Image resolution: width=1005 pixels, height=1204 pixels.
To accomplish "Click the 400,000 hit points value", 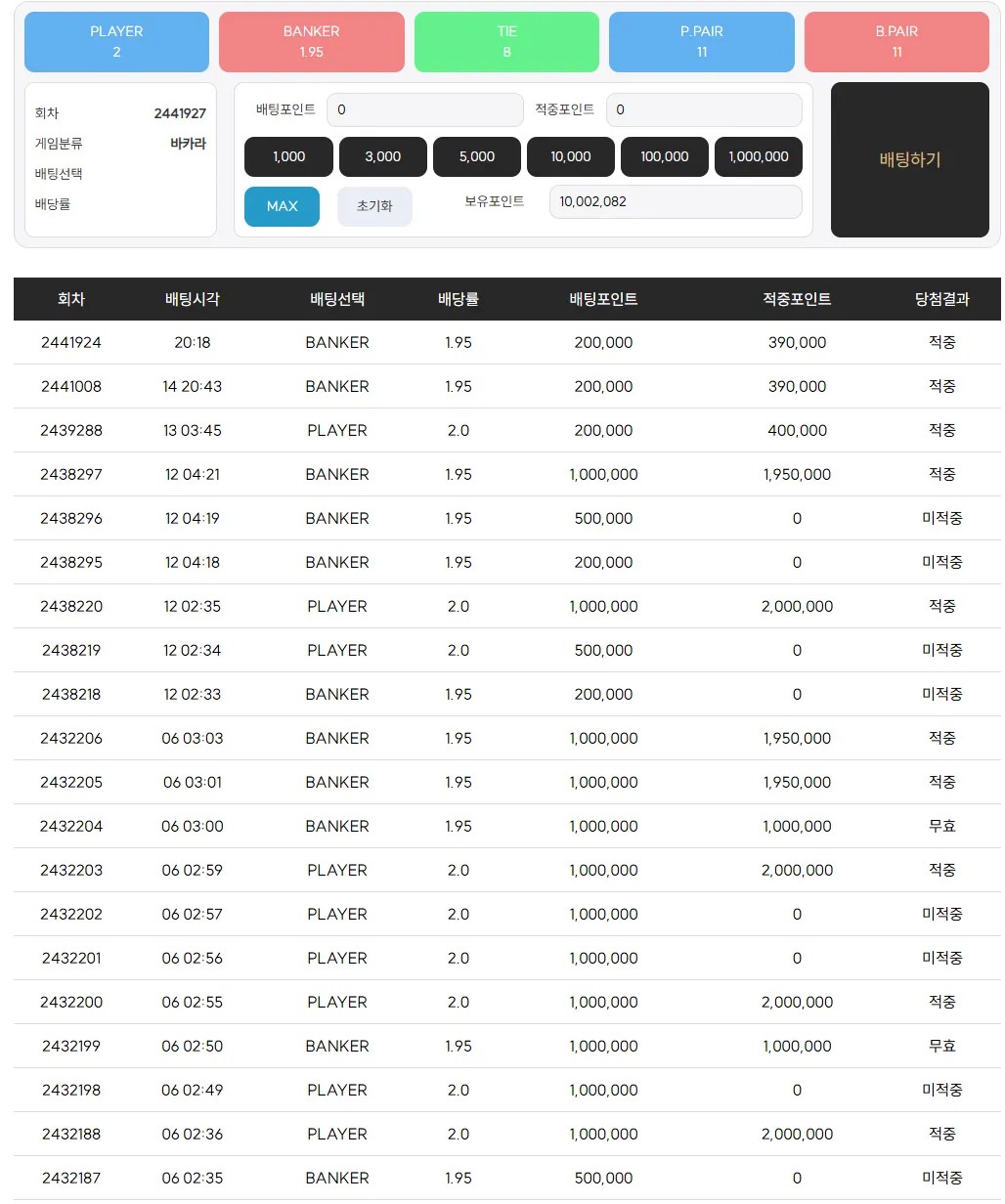I will point(797,430).
